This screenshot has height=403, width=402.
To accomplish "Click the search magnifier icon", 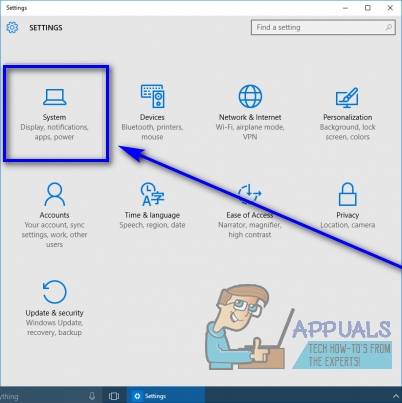I will tap(389, 27).
